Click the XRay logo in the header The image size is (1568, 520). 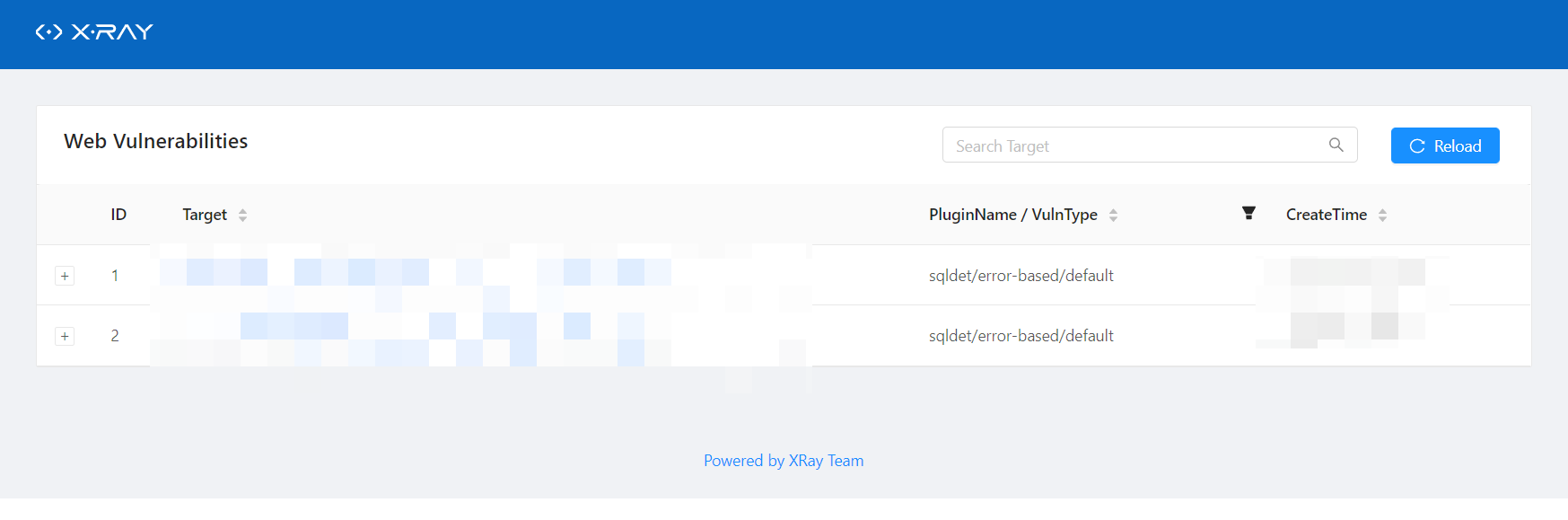pyautogui.click(x=94, y=32)
